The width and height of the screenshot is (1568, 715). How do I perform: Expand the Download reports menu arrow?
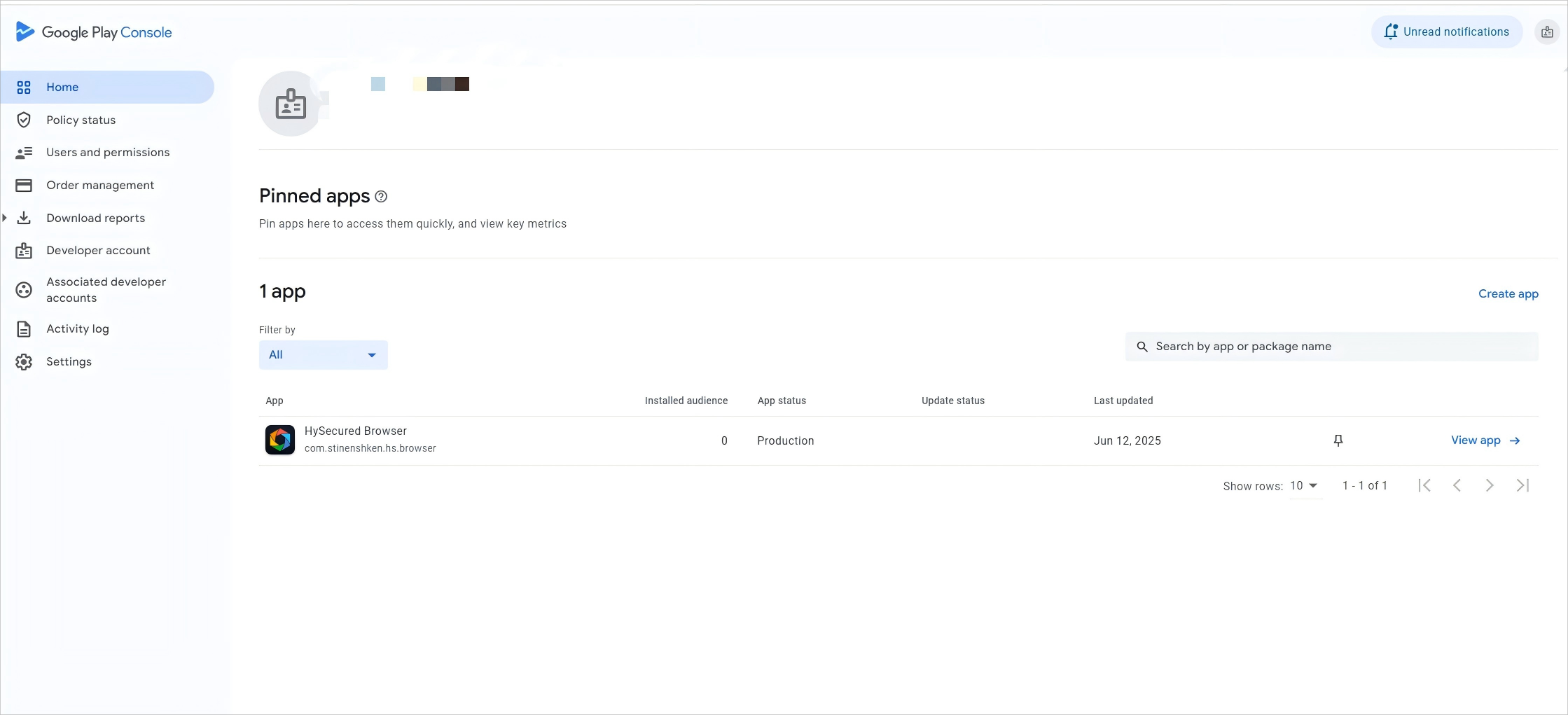click(x=5, y=218)
